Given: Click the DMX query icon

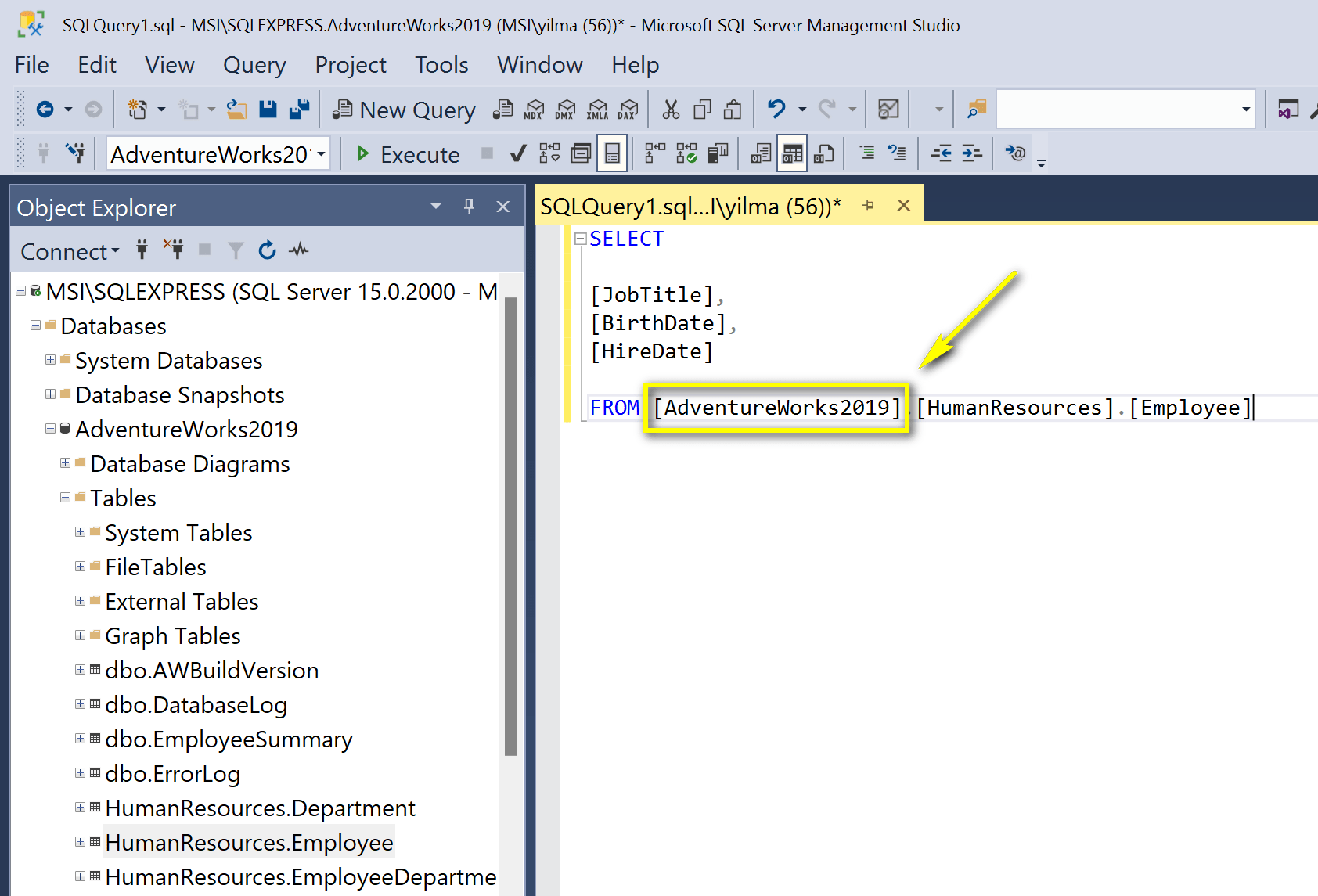Looking at the screenshot, I should 566,110.
